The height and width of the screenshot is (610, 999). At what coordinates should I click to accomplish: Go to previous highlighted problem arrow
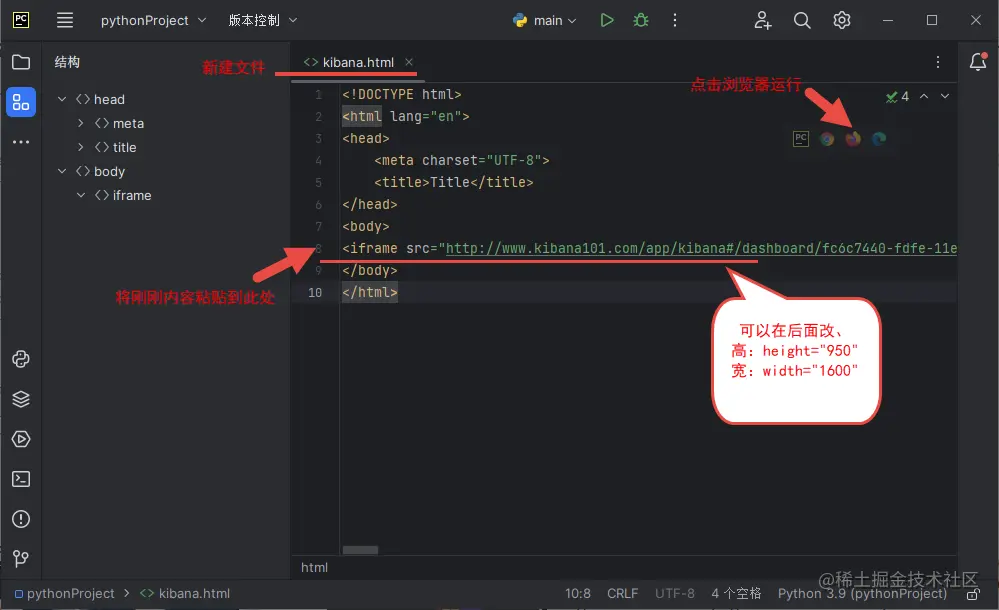click(924, 96)
